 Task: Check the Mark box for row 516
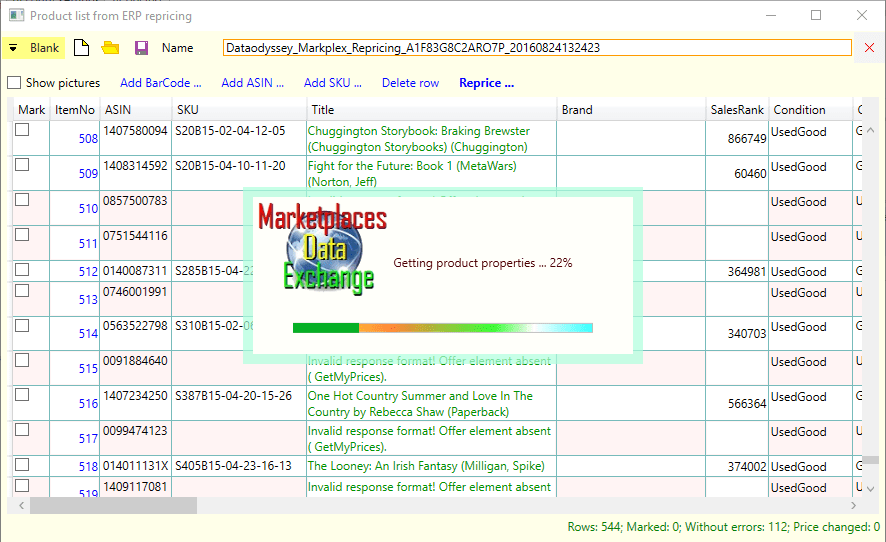click(x=22, y=395)
